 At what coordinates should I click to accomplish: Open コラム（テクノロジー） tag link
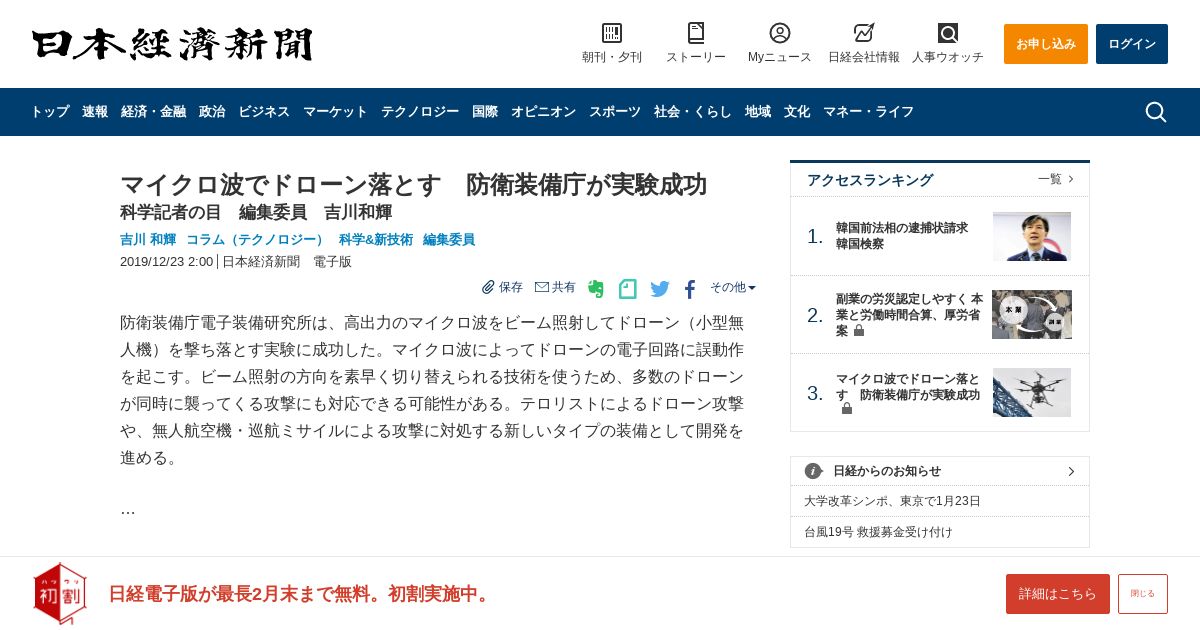click(x=257, y=240)
